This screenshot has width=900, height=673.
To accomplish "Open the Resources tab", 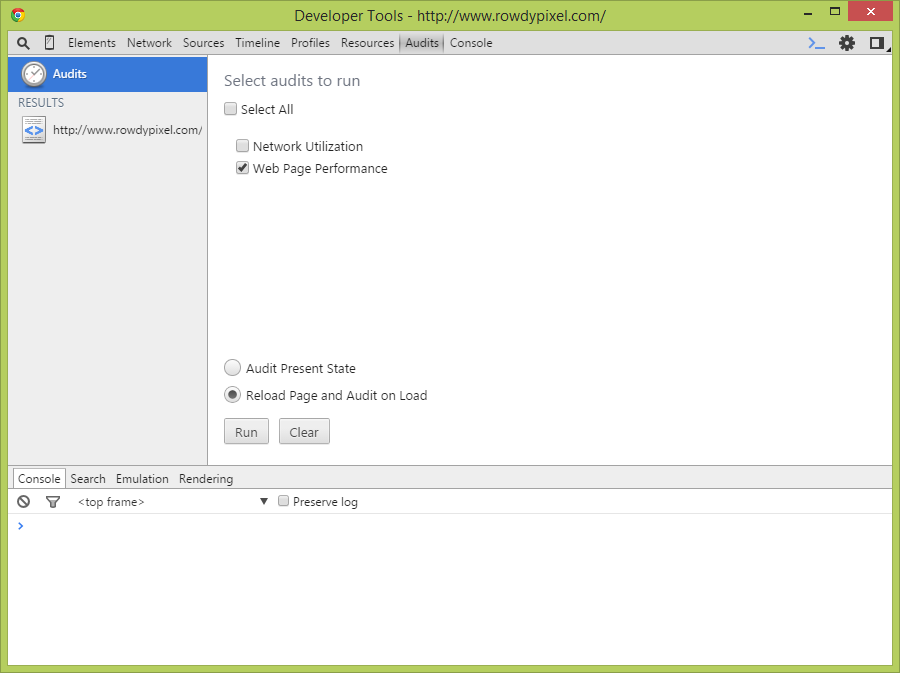I will click(x=367, y=43).
